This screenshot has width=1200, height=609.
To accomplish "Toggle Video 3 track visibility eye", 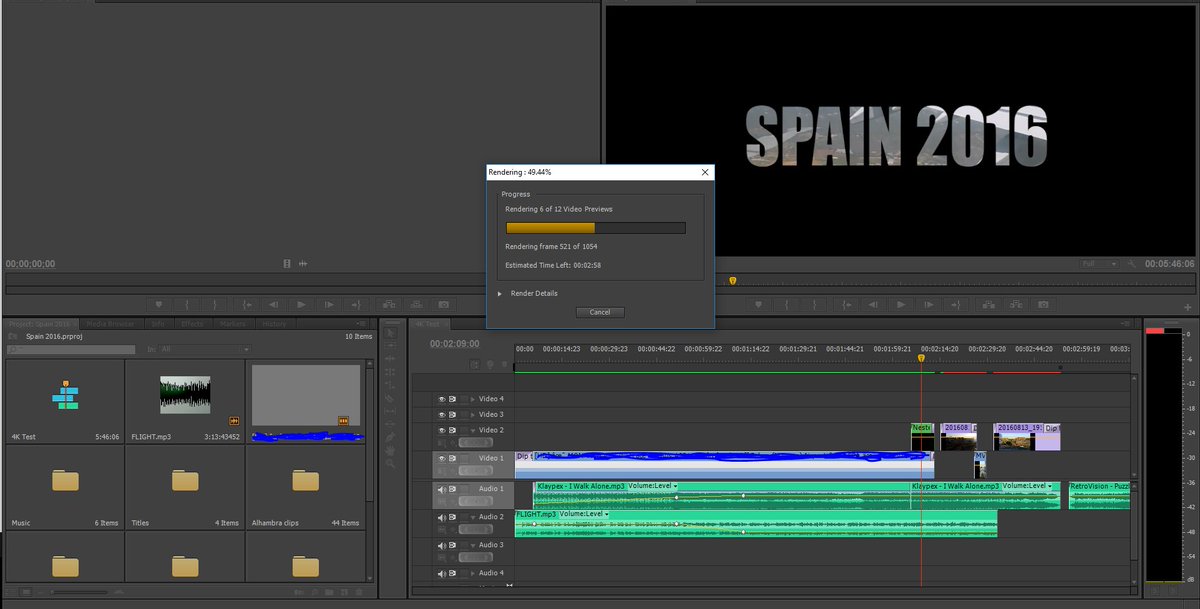I will coord(442,414).
